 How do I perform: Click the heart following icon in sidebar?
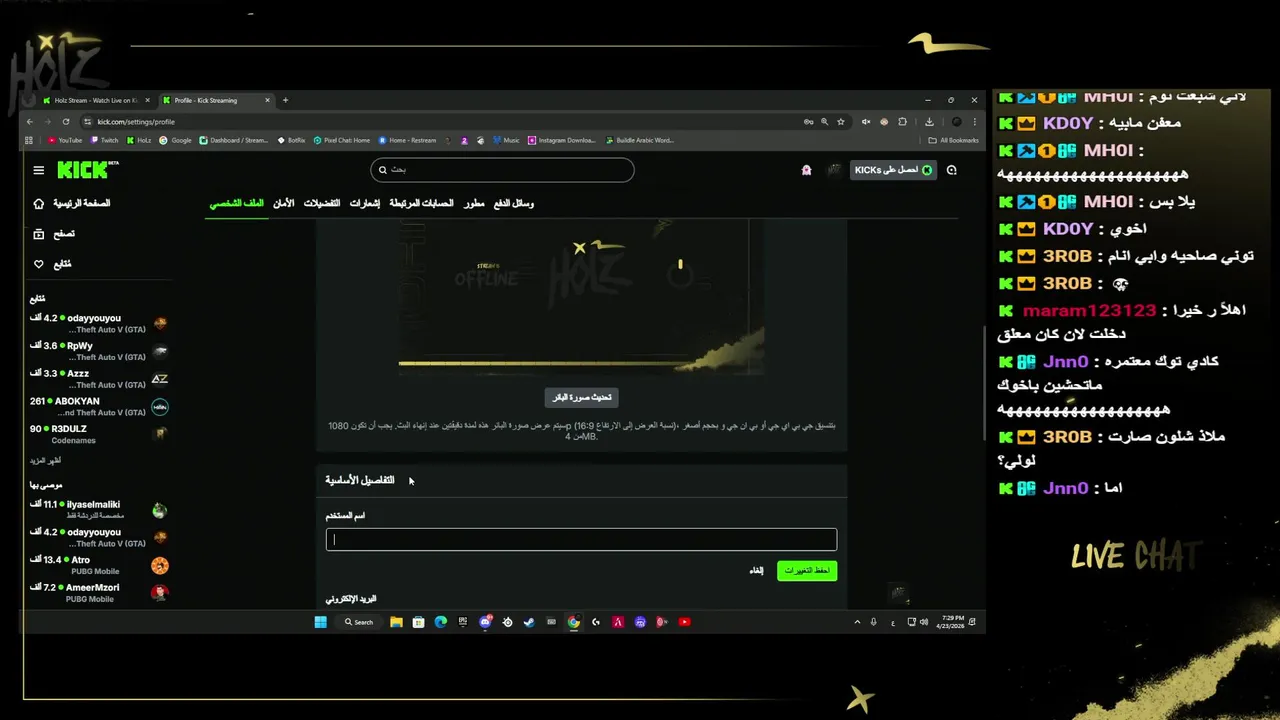pos(39,264)
